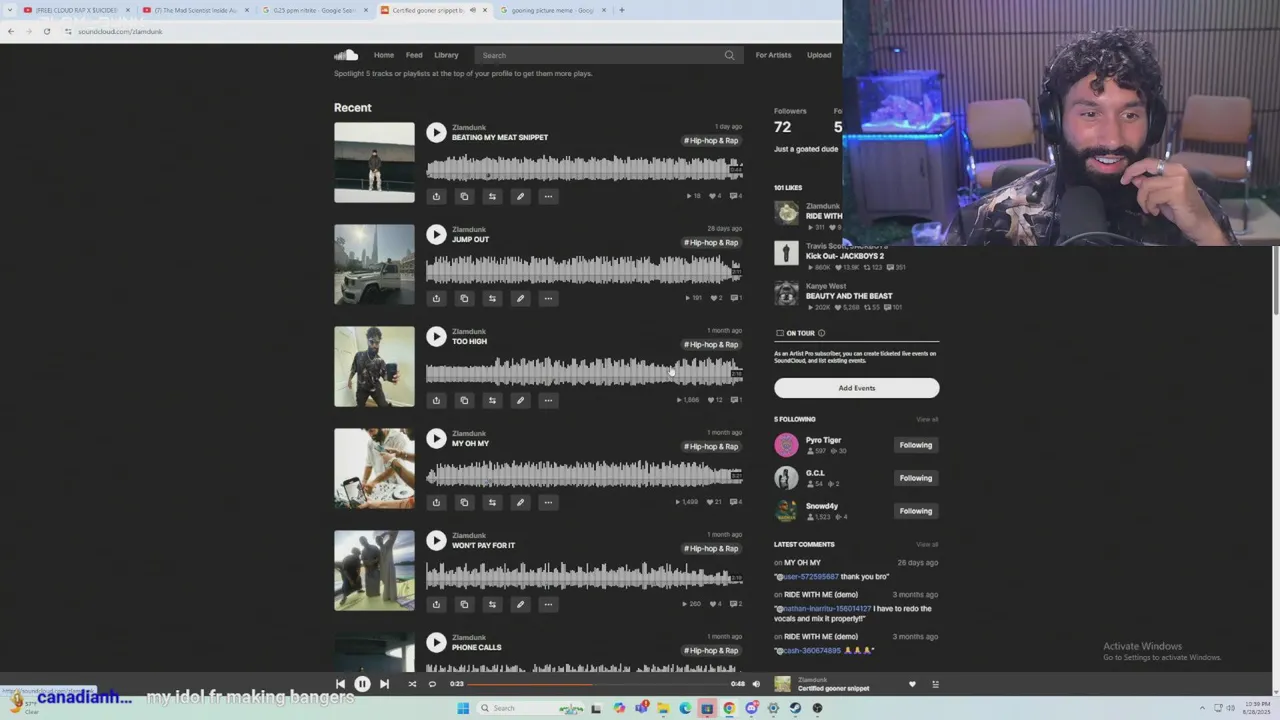Play the TOO HIGH track
This screenshot has width=1280, height=720.
click(436, 336)
